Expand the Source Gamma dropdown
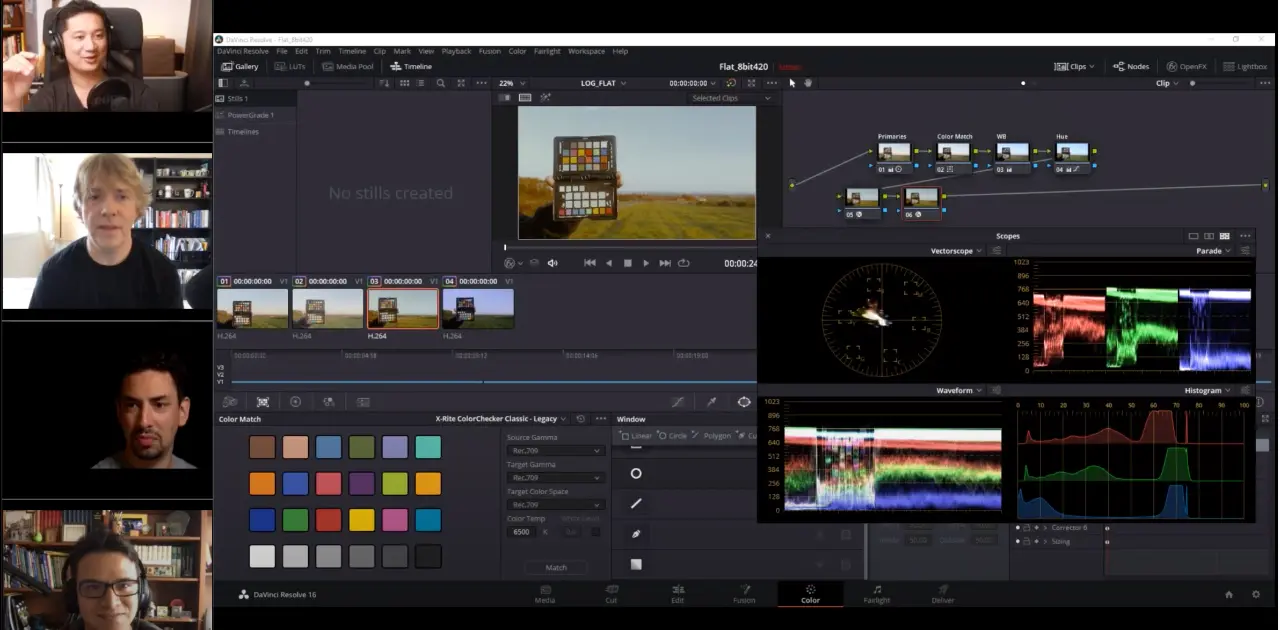Screen dimensions: 1280x630 coord(555,451)
